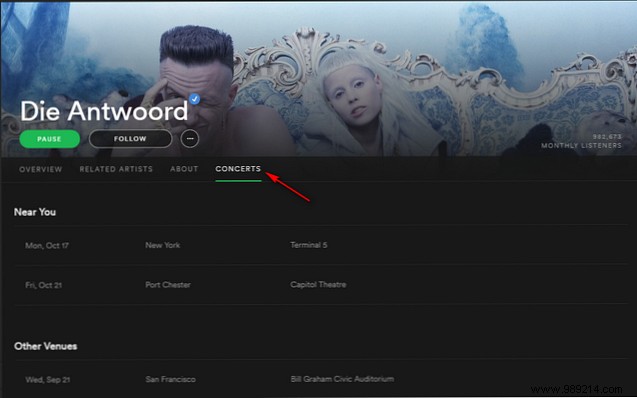
Task: Open the three-dot more options menu
Action: 190,139
